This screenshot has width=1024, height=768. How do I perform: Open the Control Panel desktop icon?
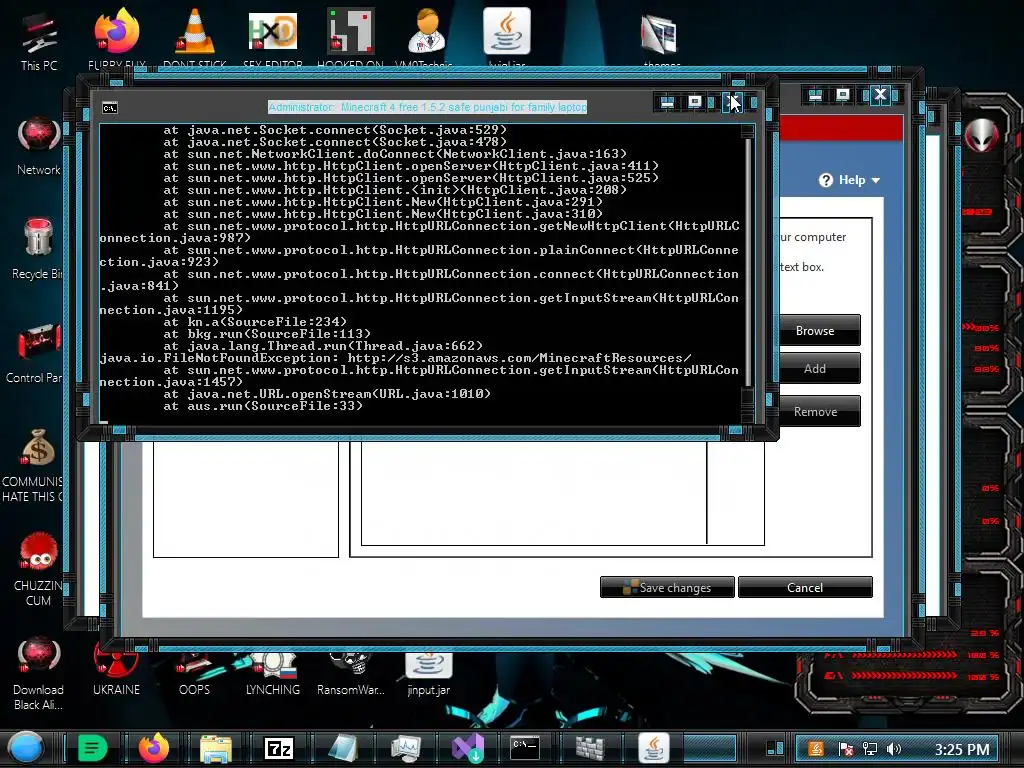pyautogui.click(x=37, y=353)
